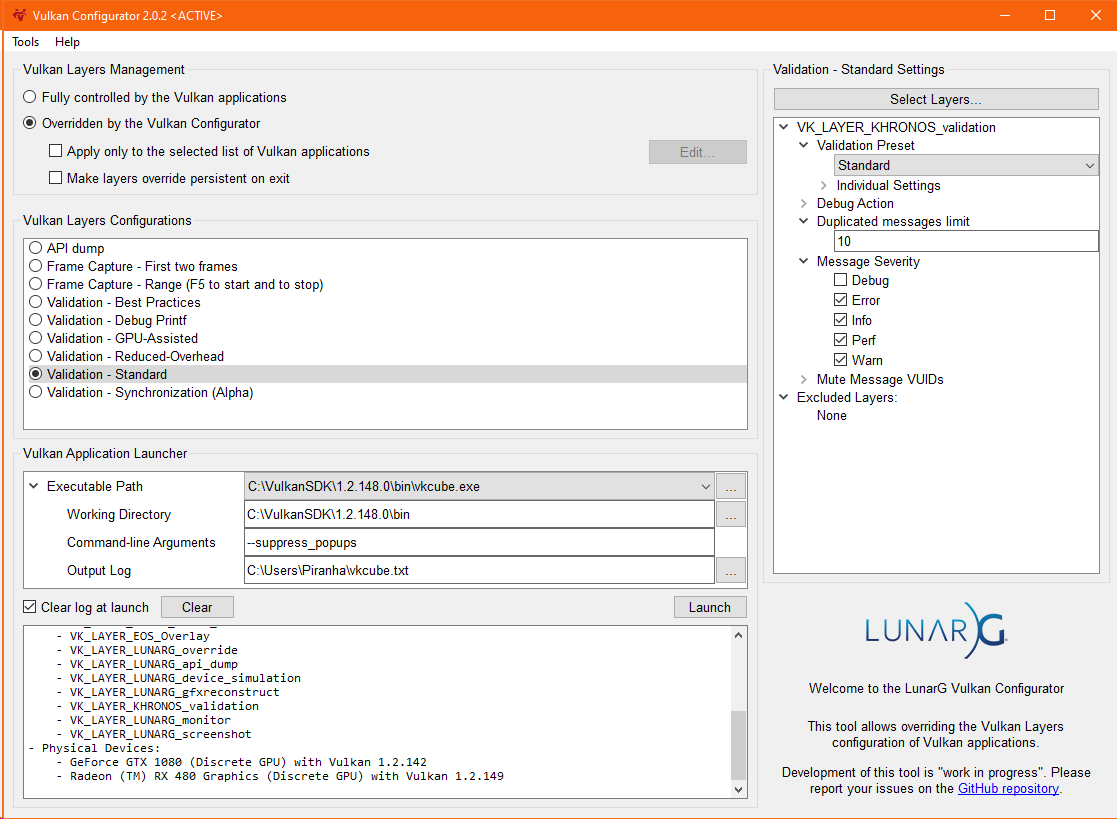Expand the Mute Message VUIDs node

point(804,380)
